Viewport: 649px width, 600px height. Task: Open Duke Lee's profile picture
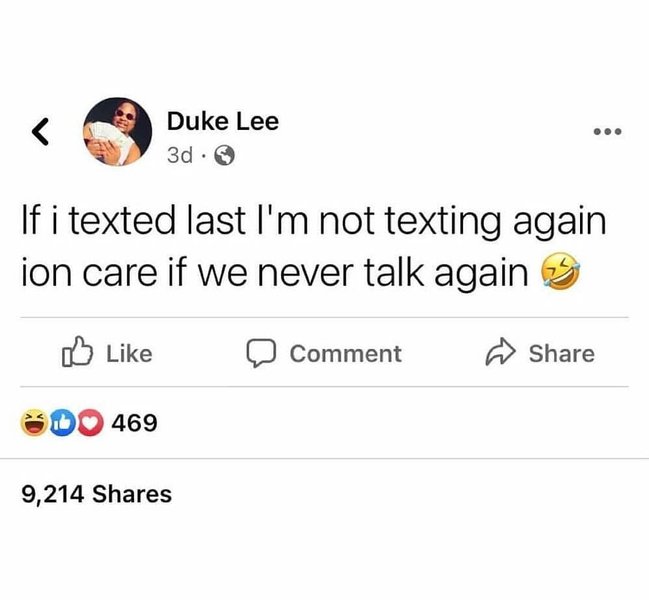118,132
